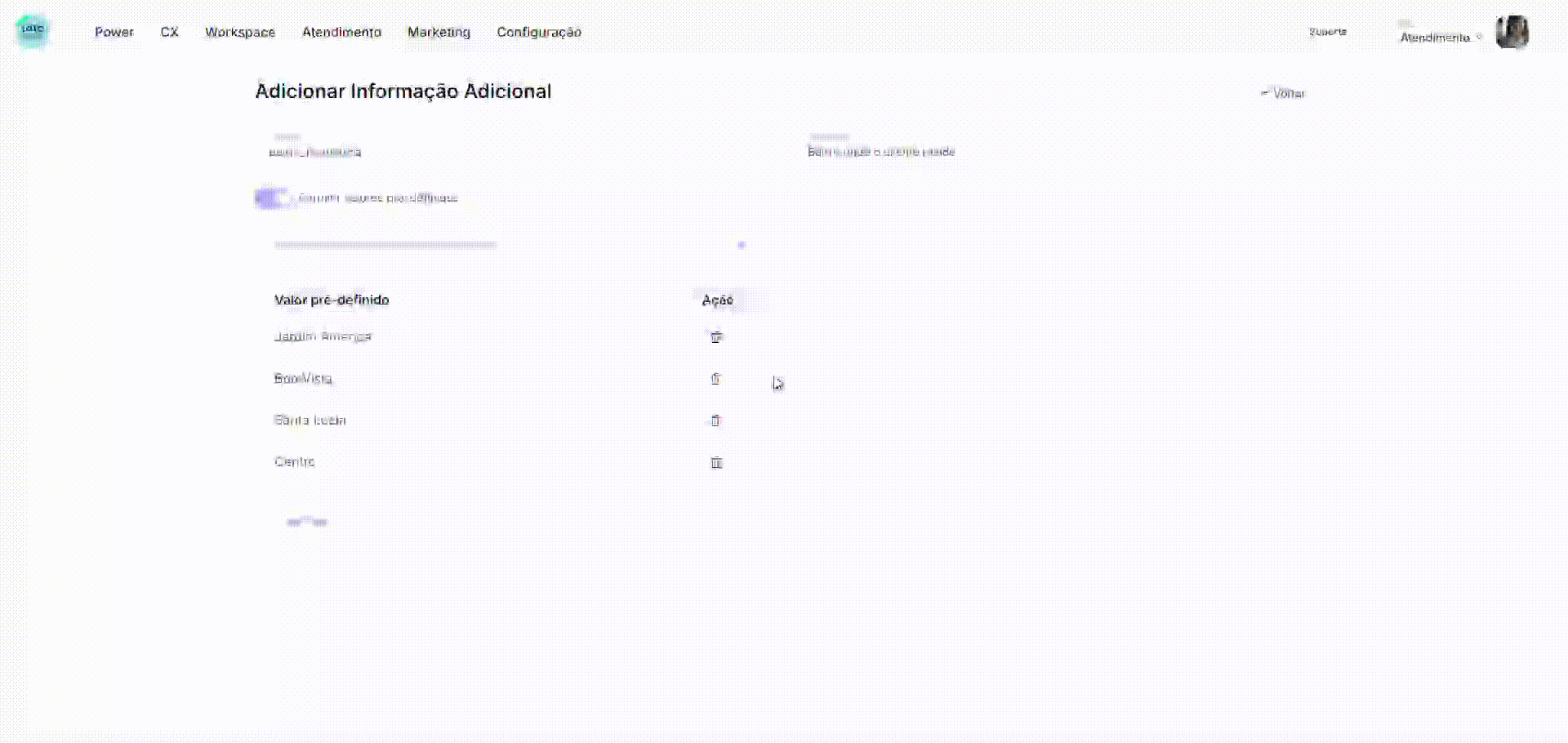The image size is (1568, 743).
Task: Click the small purple add icon beside value input
Action: click(741, 244)
